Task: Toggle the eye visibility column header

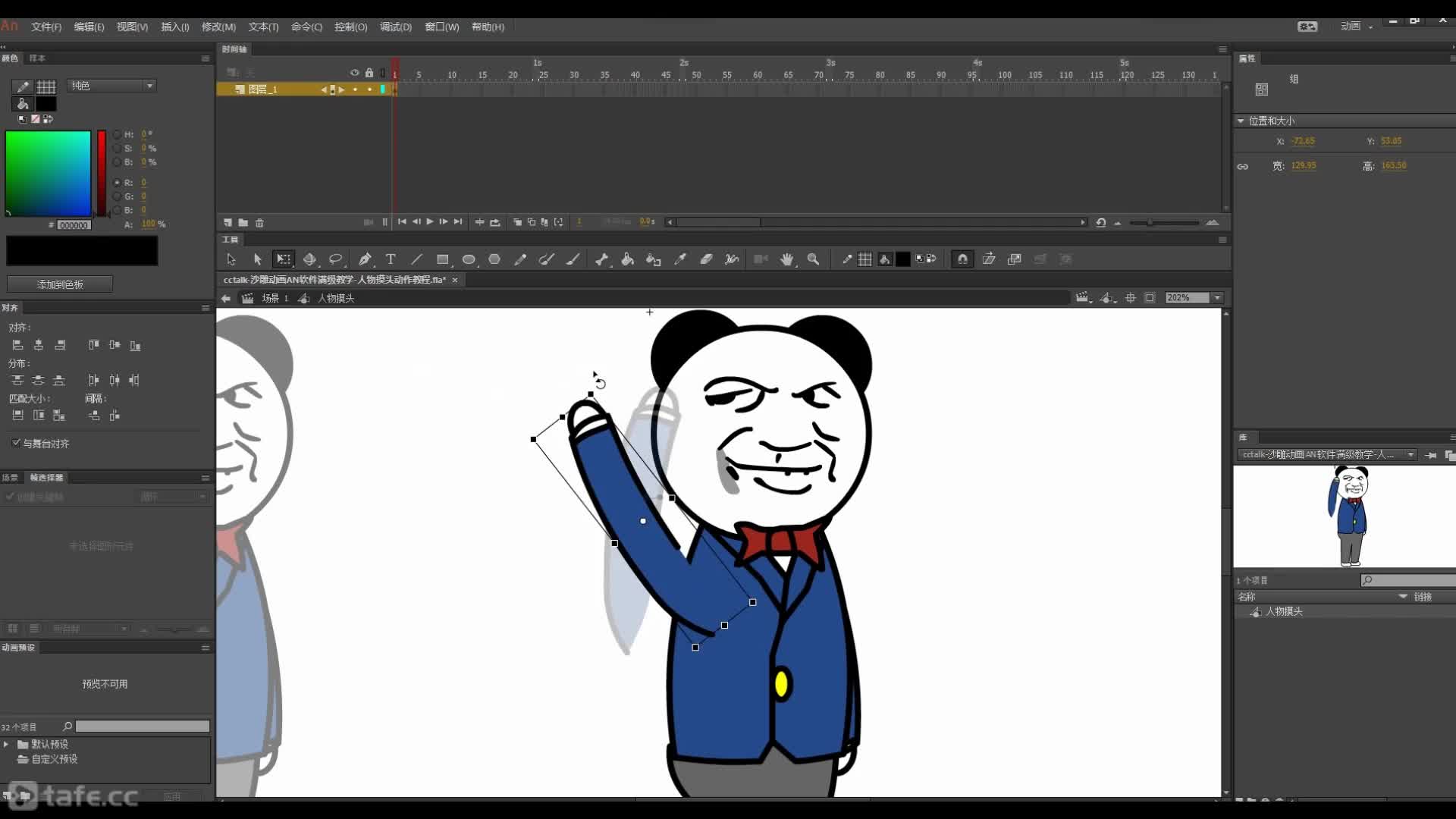Action: [354, 73]
